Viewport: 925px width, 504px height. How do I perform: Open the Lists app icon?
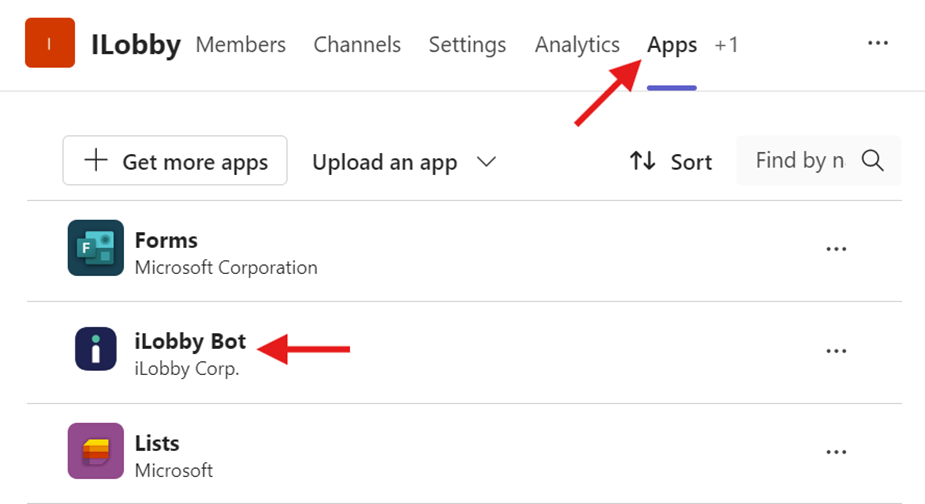96,450
